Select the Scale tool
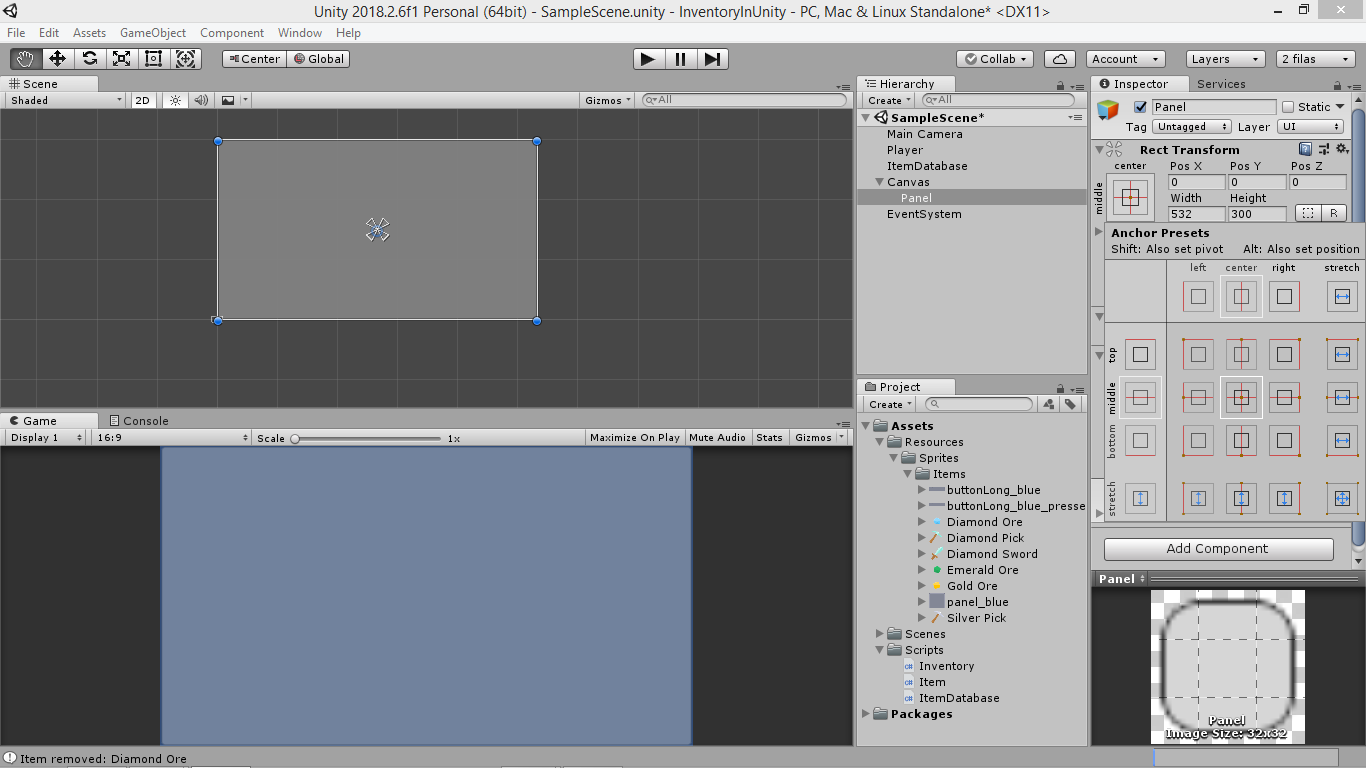1366x768 pixels. pyautogui.click(x=121, y=59)
